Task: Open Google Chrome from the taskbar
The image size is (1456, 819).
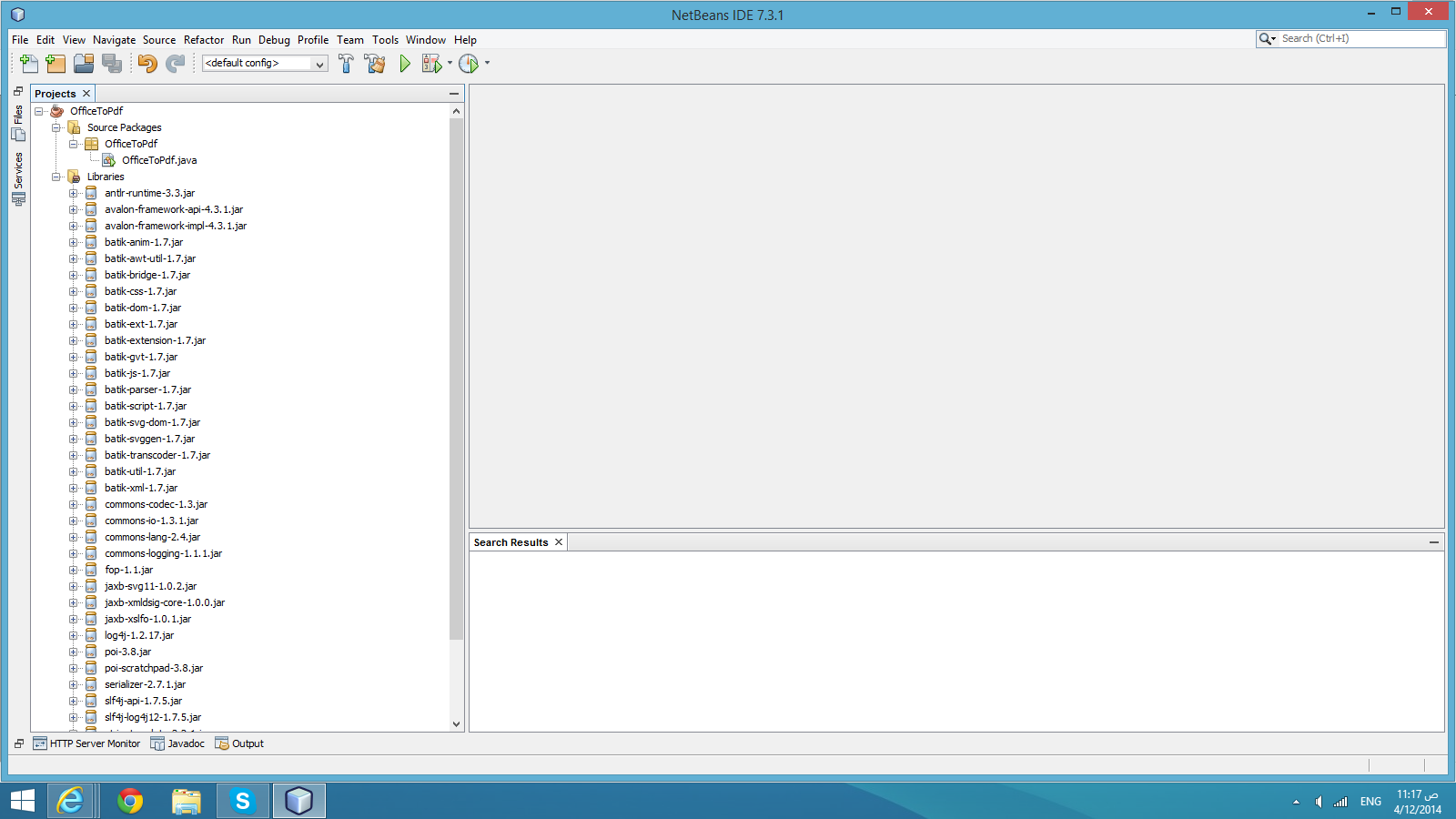Action: [130, 801]
